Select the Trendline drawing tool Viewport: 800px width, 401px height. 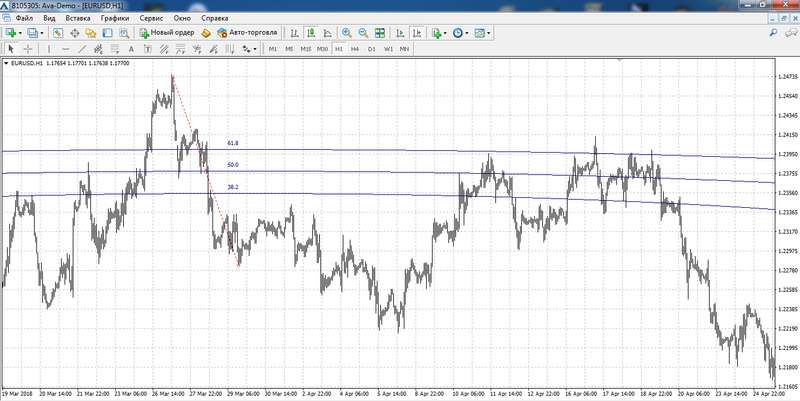(x=82, y=49)
